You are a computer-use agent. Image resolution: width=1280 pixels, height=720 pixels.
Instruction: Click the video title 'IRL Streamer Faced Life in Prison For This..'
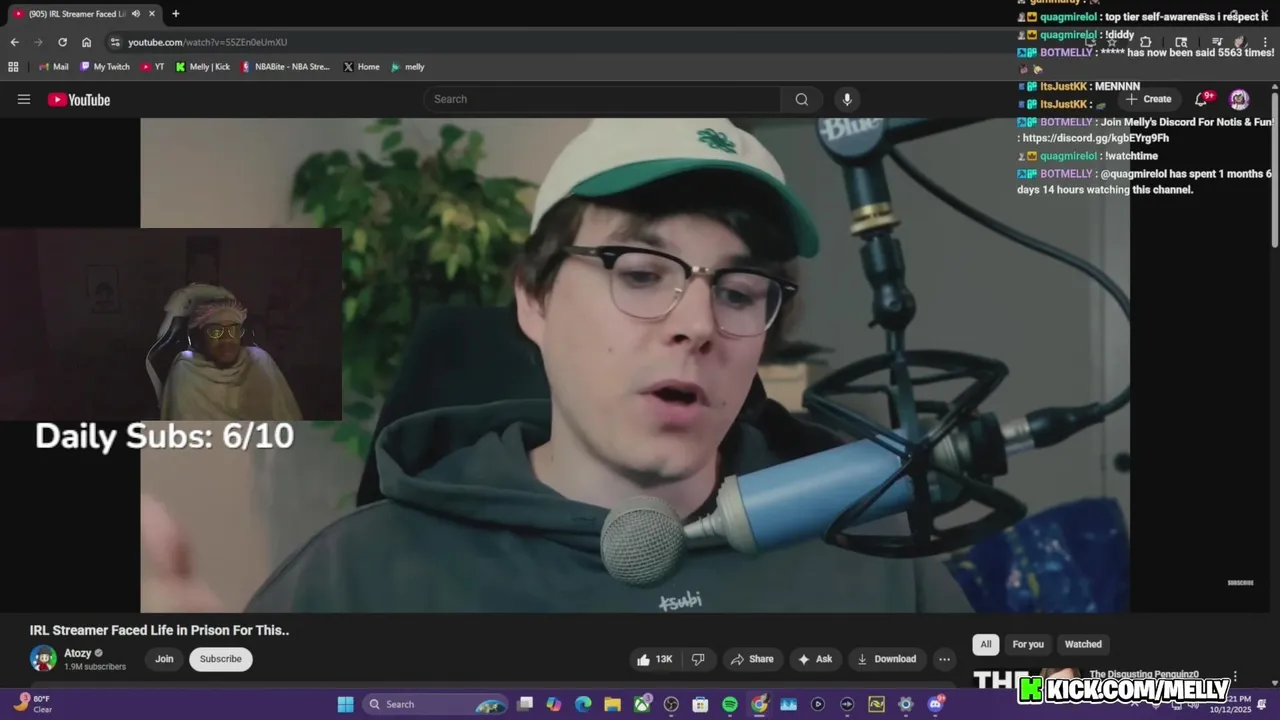click(x=159, y=630)
